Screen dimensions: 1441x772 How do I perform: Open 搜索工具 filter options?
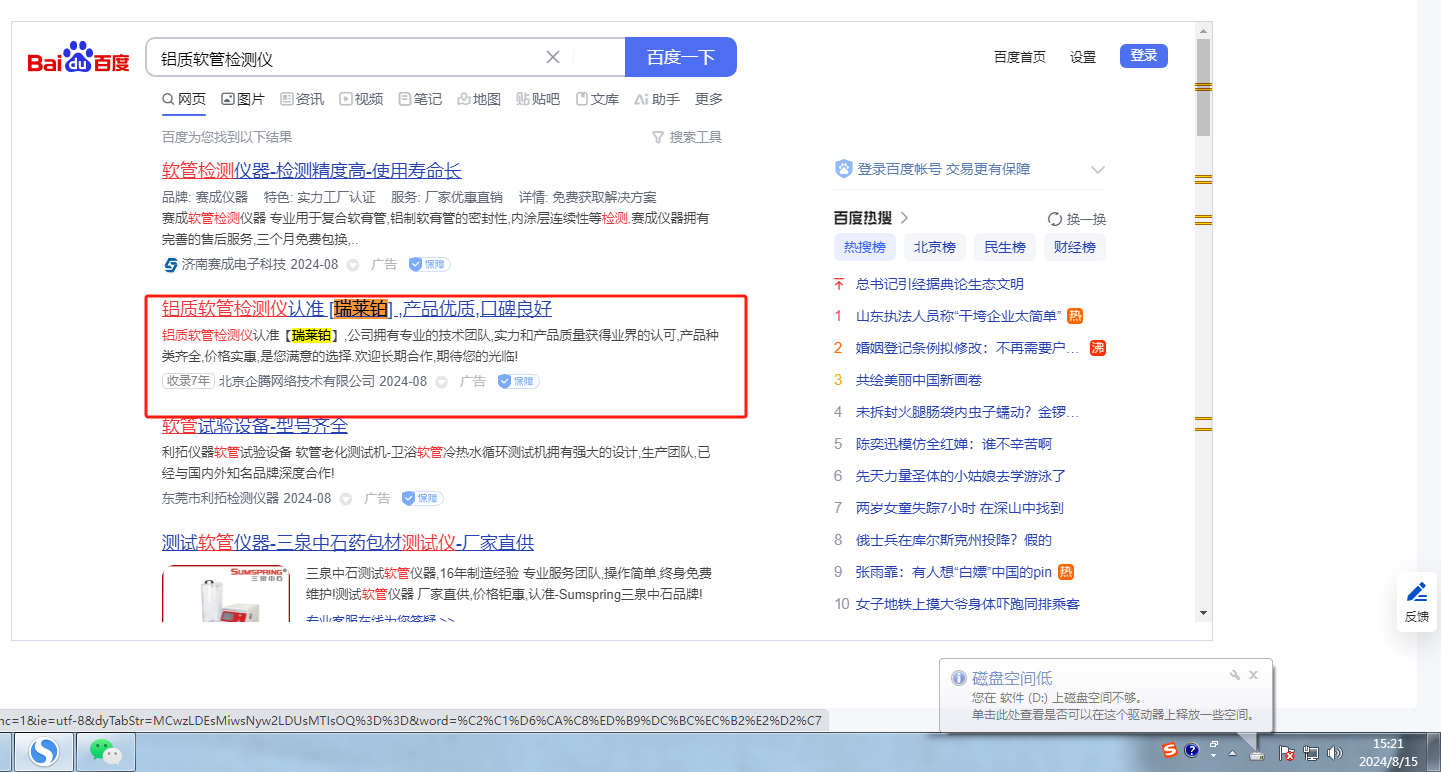tap(686, 137)
